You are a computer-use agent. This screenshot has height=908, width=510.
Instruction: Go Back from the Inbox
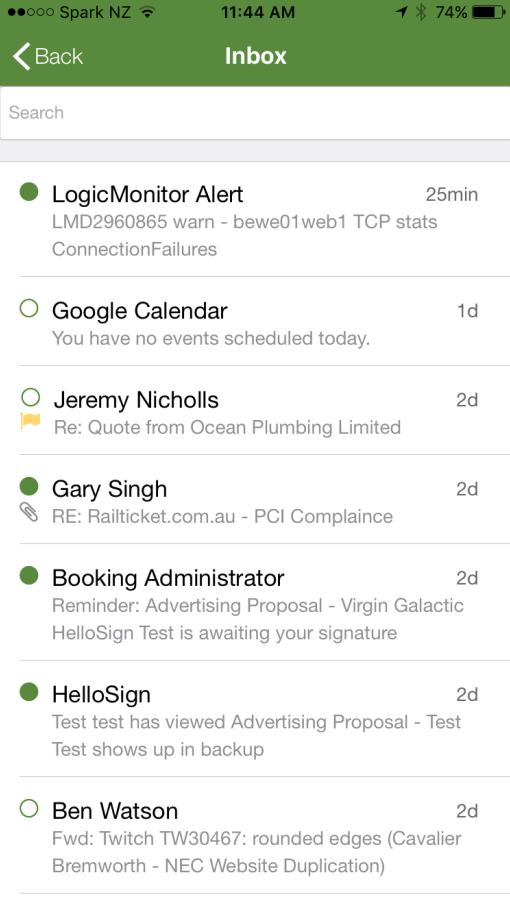point(47,57)
